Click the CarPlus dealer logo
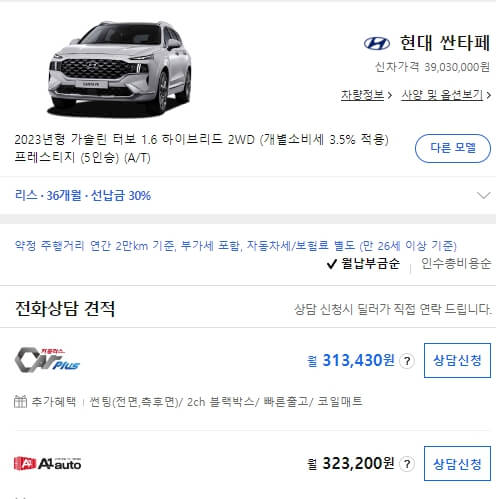Viewport: 496px width, 499px height. (47, 360)
